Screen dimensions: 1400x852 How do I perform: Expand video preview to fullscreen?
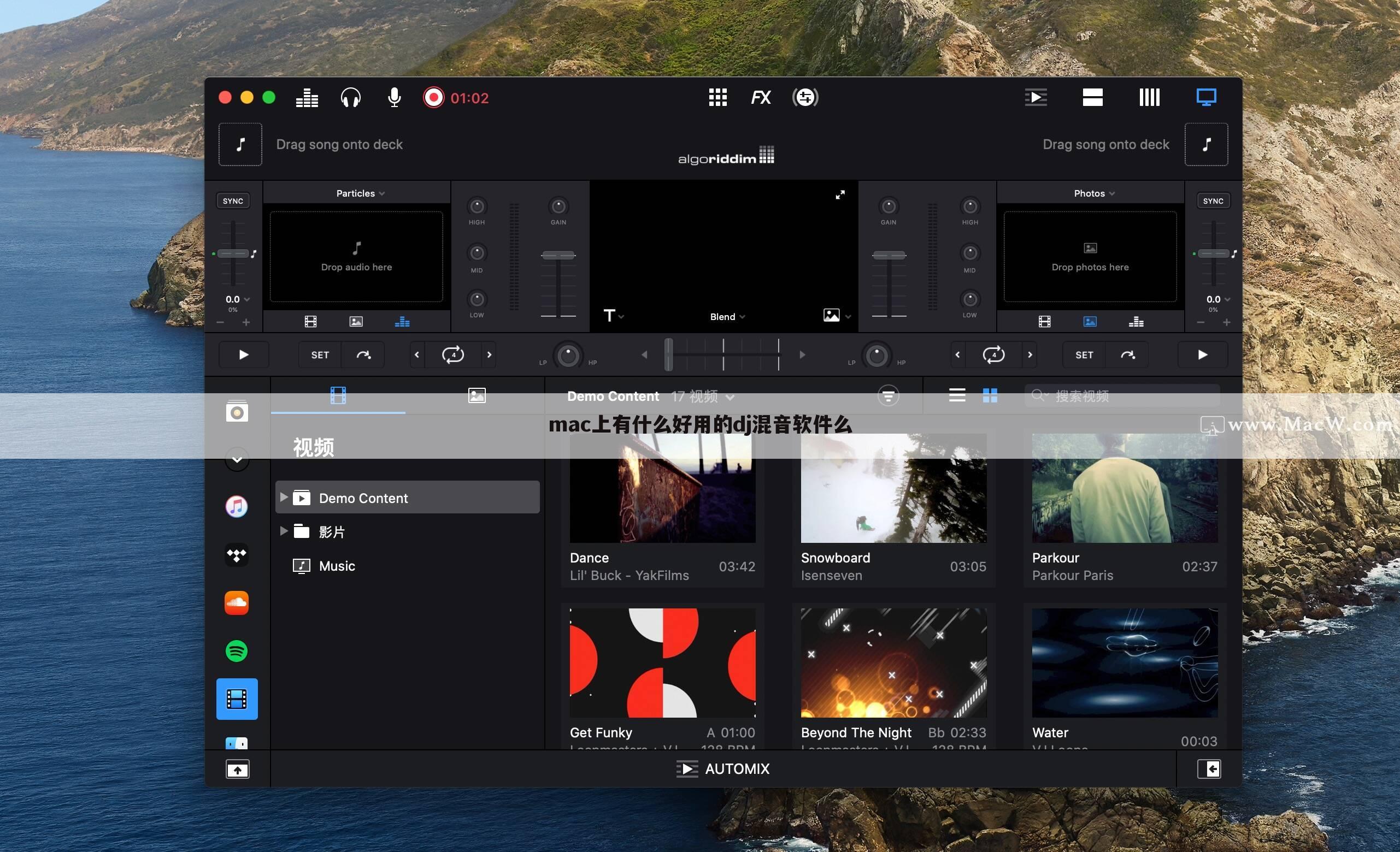click(840, 195)
